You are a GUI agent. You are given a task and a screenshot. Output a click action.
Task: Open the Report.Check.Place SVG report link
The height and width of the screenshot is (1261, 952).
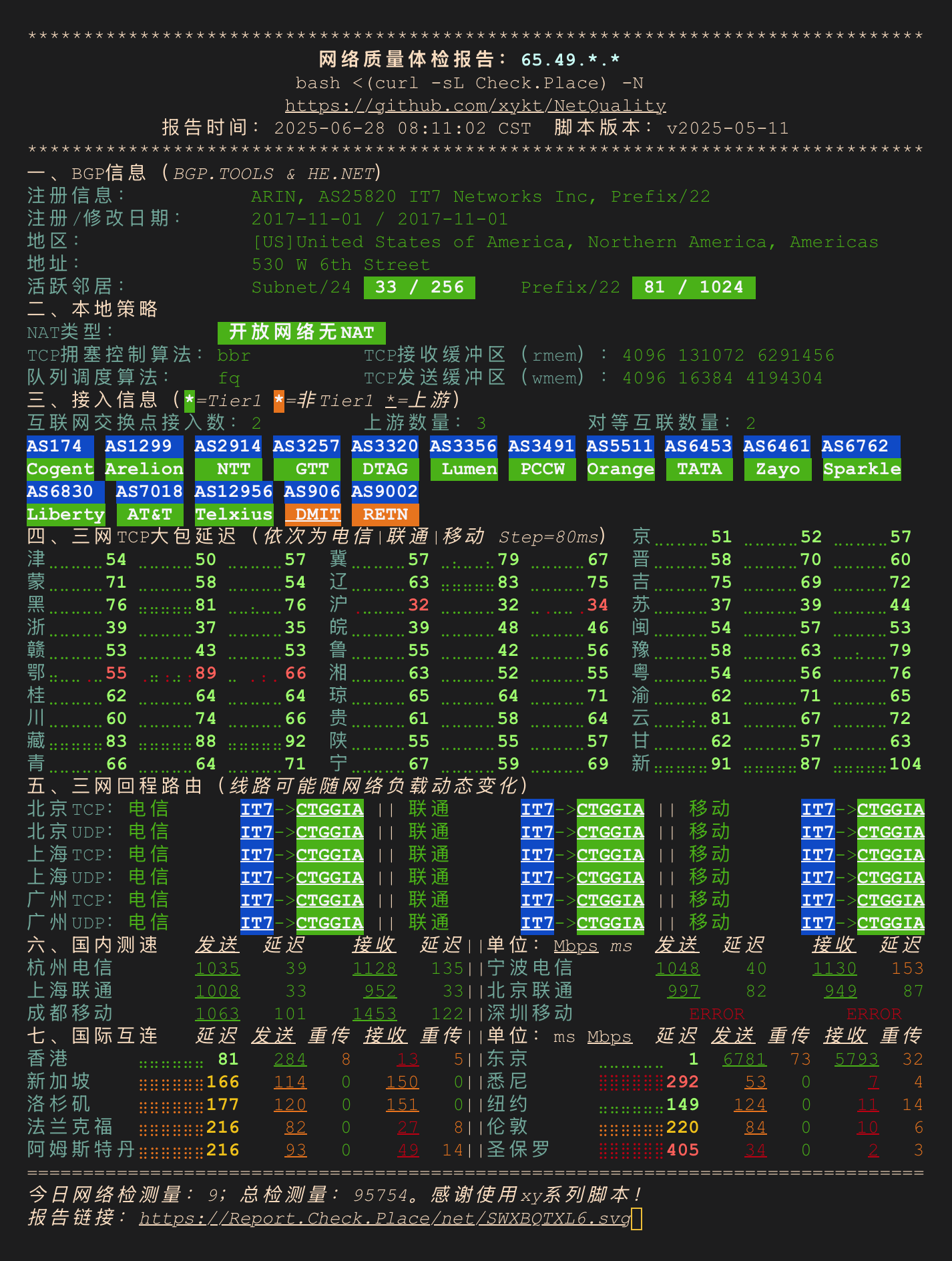385,1218
